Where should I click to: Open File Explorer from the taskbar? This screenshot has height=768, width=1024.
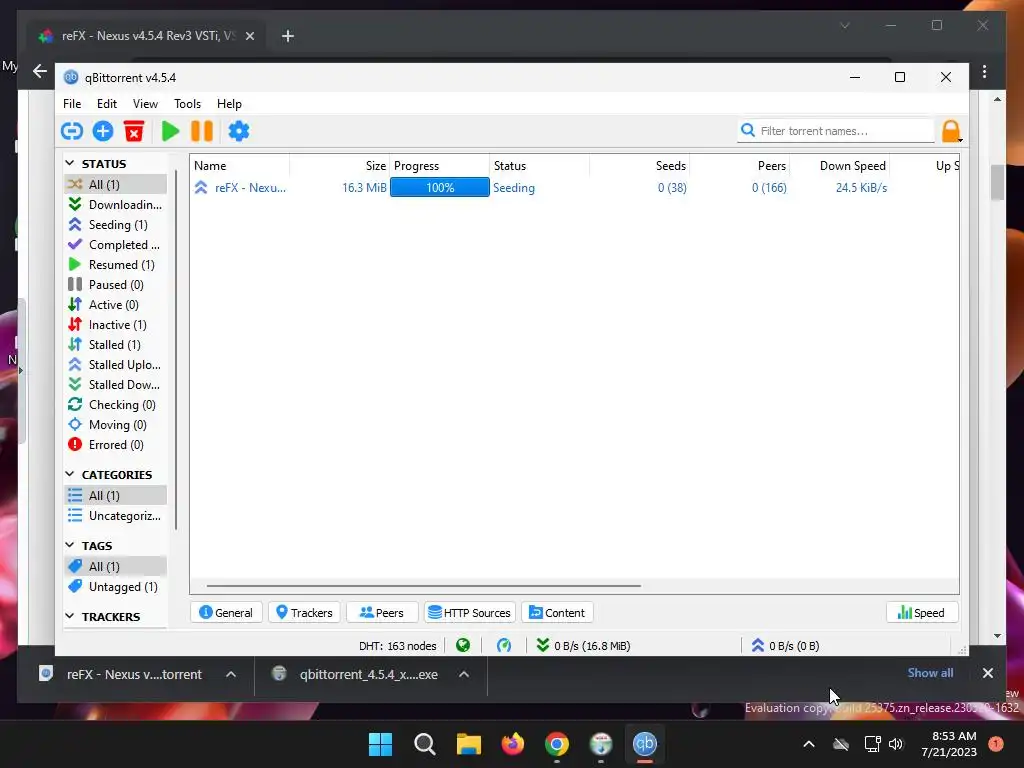(x=469, y=744)
